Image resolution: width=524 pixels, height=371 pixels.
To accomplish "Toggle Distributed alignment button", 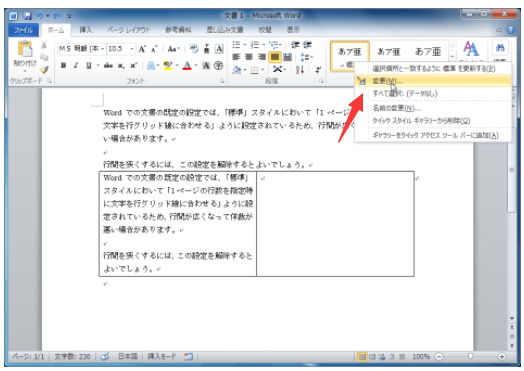I will coord(287,57).
